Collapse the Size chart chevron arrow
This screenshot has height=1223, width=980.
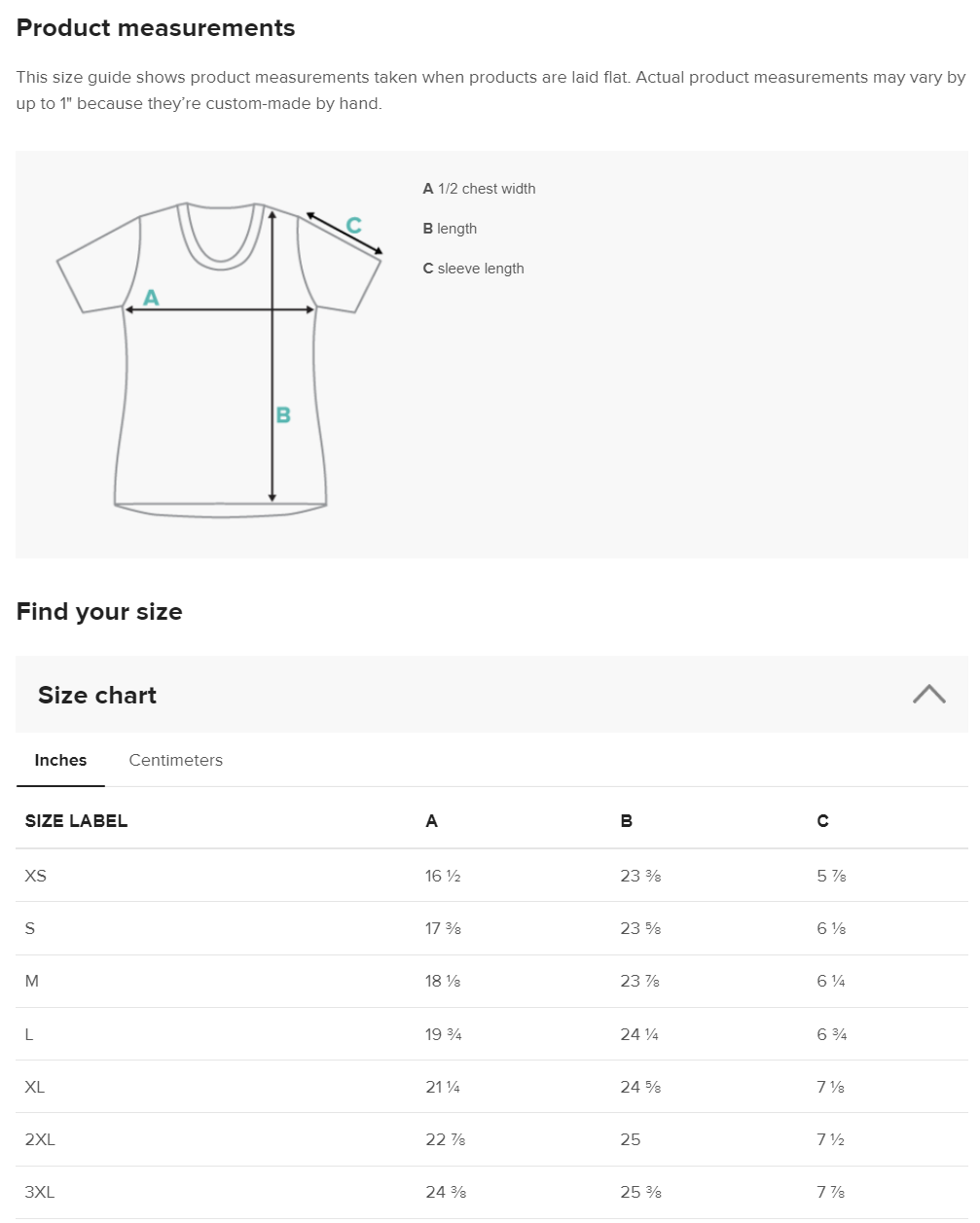pos(928,694)
